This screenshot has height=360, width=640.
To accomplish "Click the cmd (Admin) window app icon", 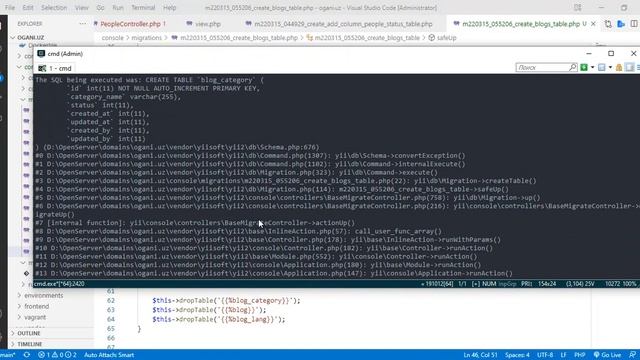I will pyautogui.click(x=41, y=53).
